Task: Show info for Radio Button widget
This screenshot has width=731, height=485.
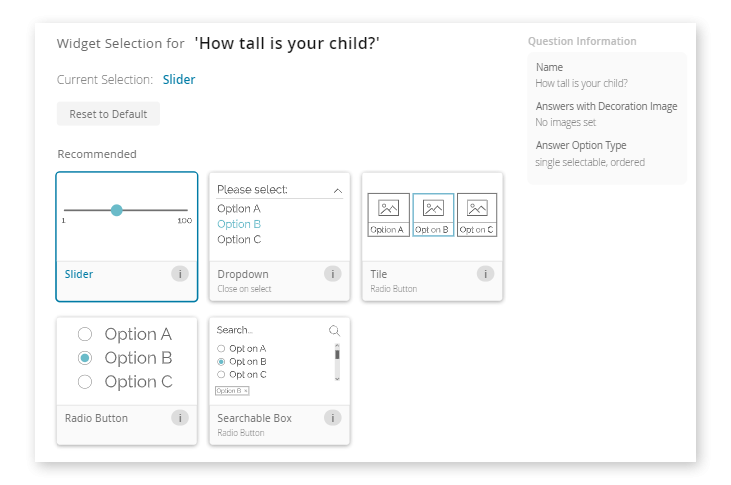Action: [180, 418]
